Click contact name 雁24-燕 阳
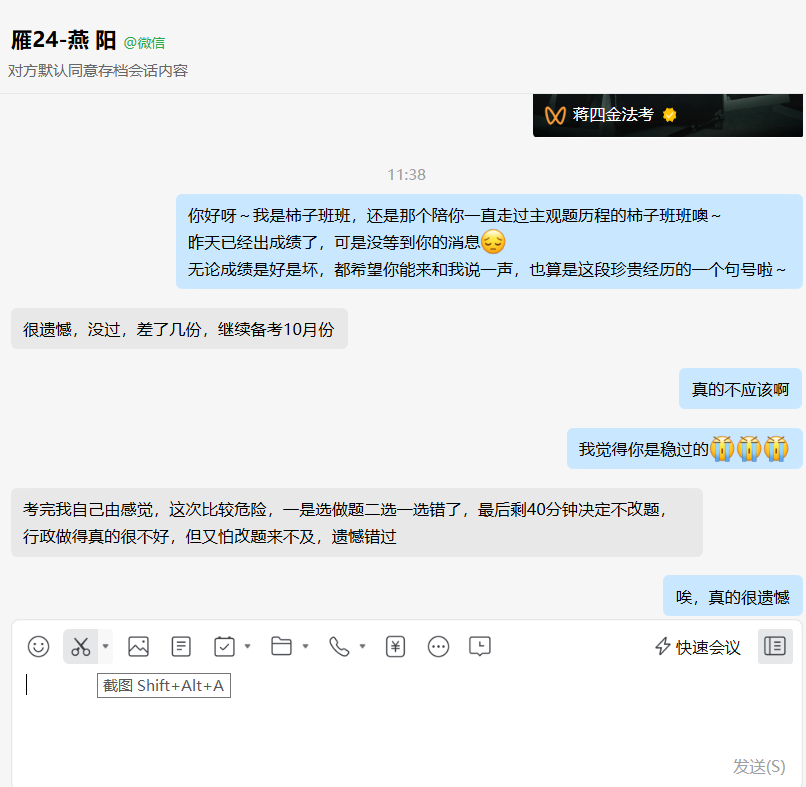 click(x=64, y=40)
